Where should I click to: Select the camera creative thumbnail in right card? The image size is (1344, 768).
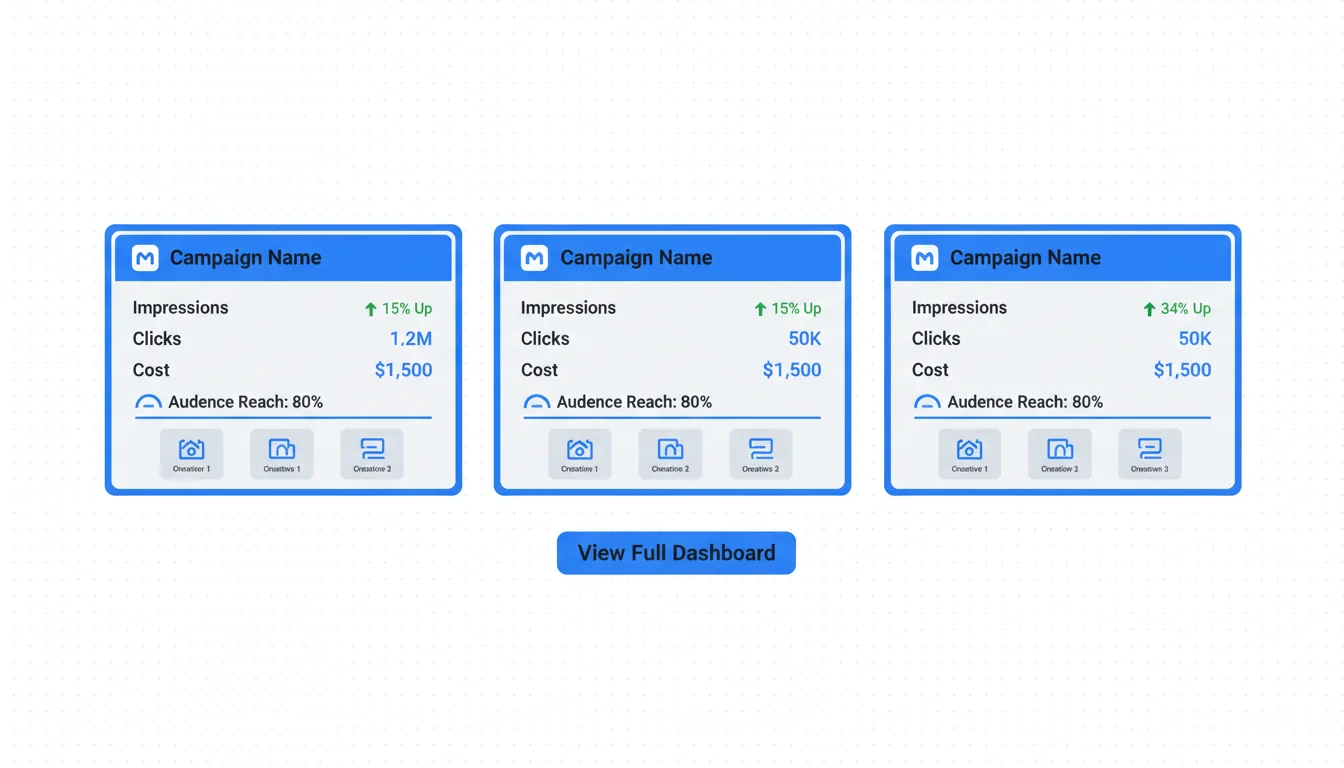[968, 453]
